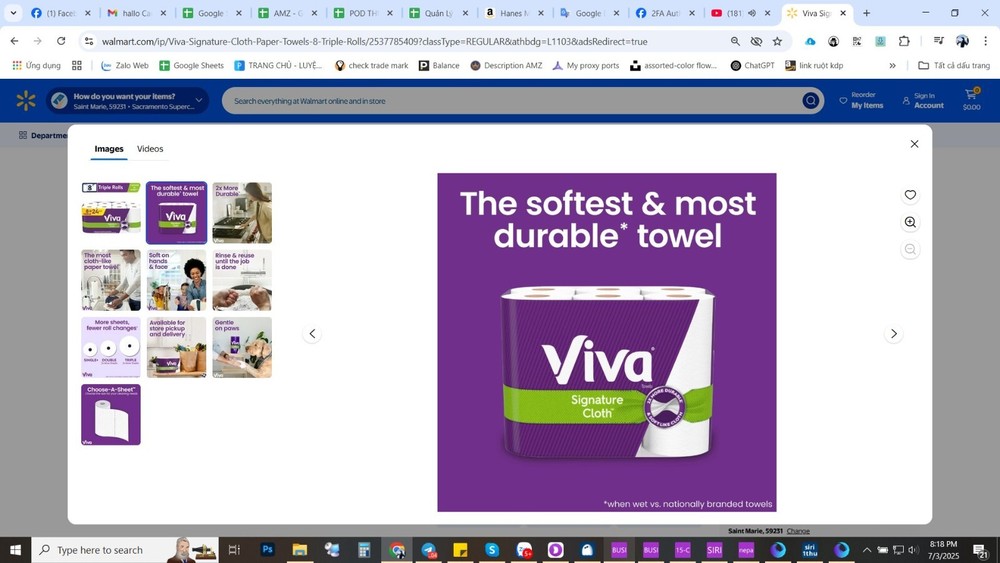The height and width of the screenshot is (563, 1000).
Task: Open Chrome's tab search dropdown
Action: pos(13,13)
